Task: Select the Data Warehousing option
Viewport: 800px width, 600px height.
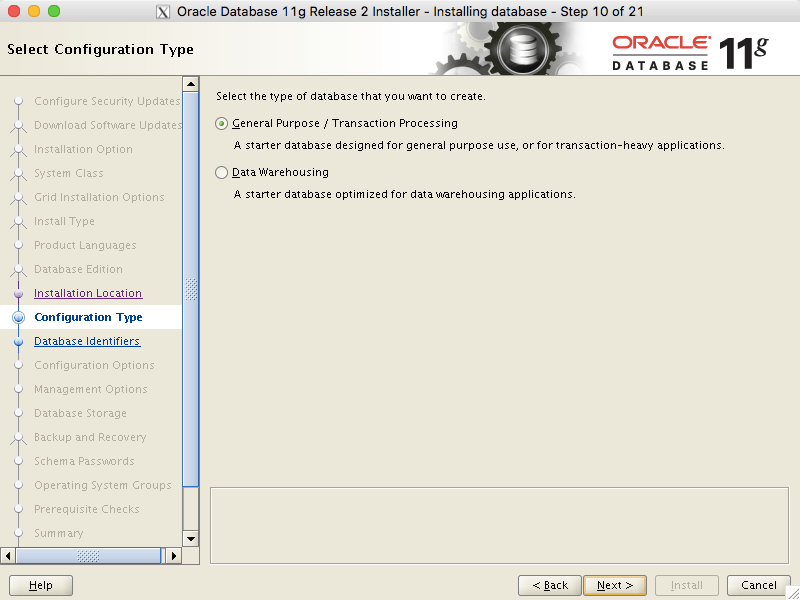Action: (221, 172)
